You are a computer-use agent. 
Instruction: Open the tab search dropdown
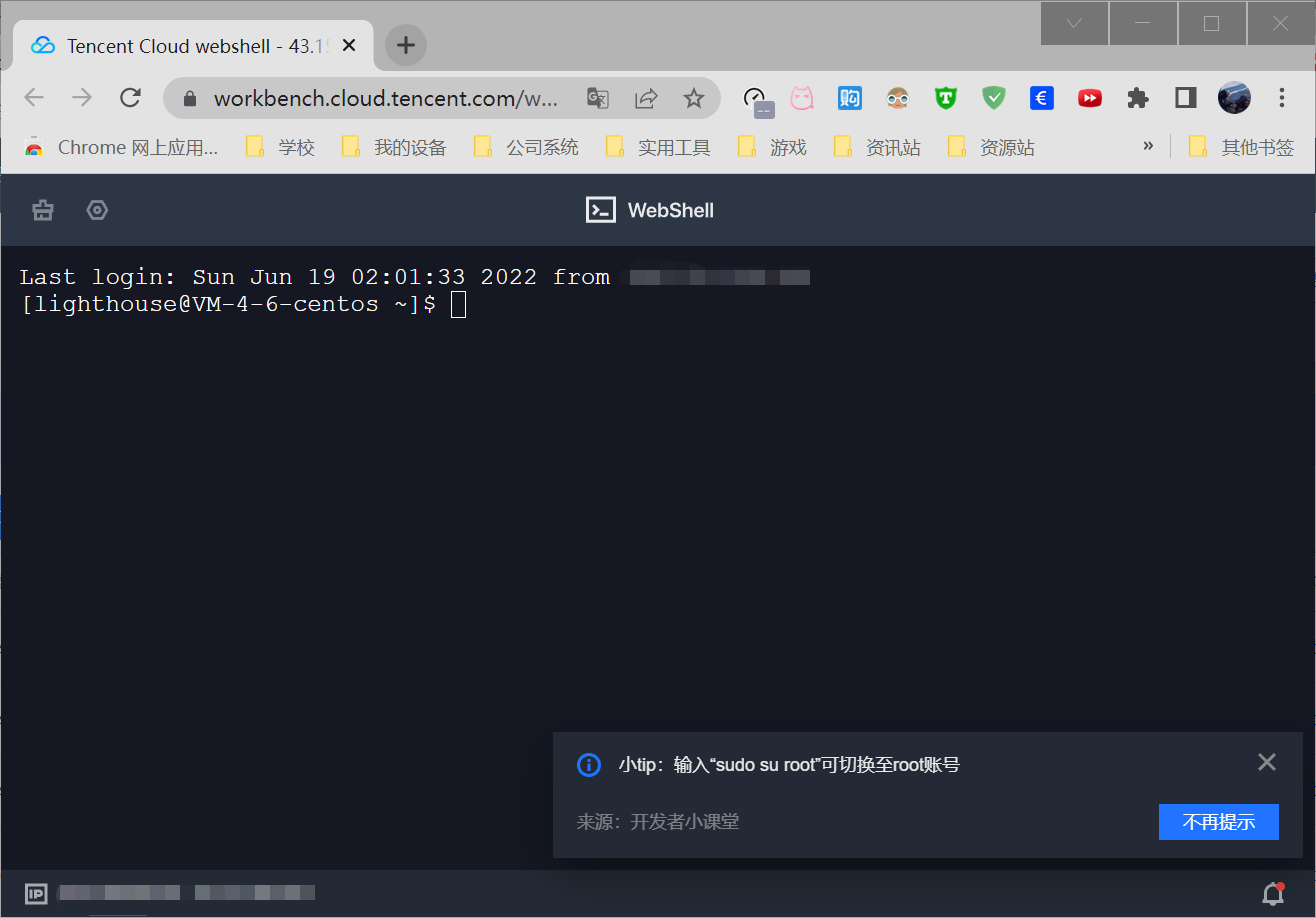(1074, 23)
